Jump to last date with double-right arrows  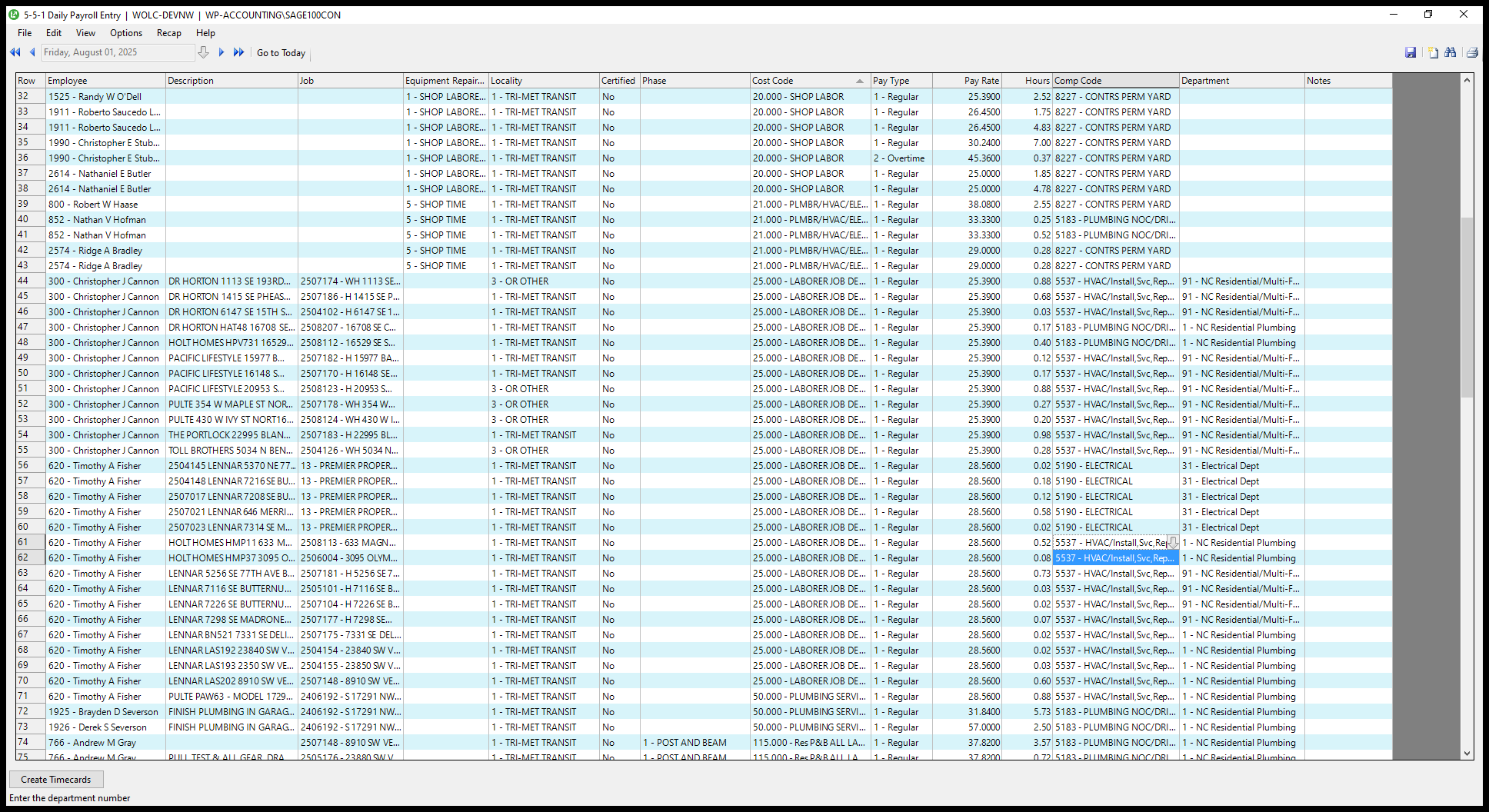coord(239,52)
